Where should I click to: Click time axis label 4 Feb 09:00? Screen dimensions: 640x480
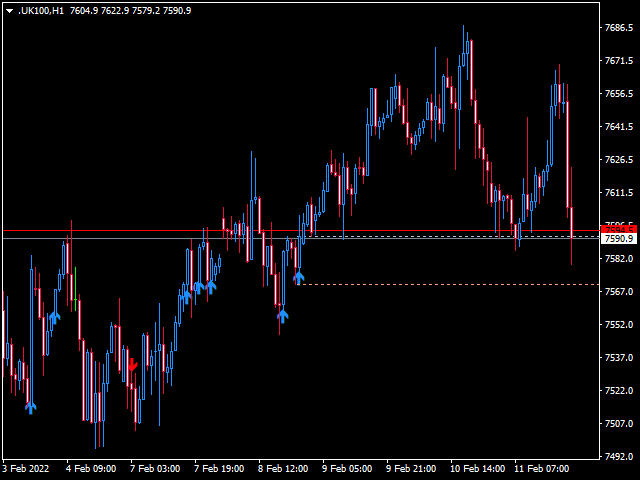click(x=91, y=469)
